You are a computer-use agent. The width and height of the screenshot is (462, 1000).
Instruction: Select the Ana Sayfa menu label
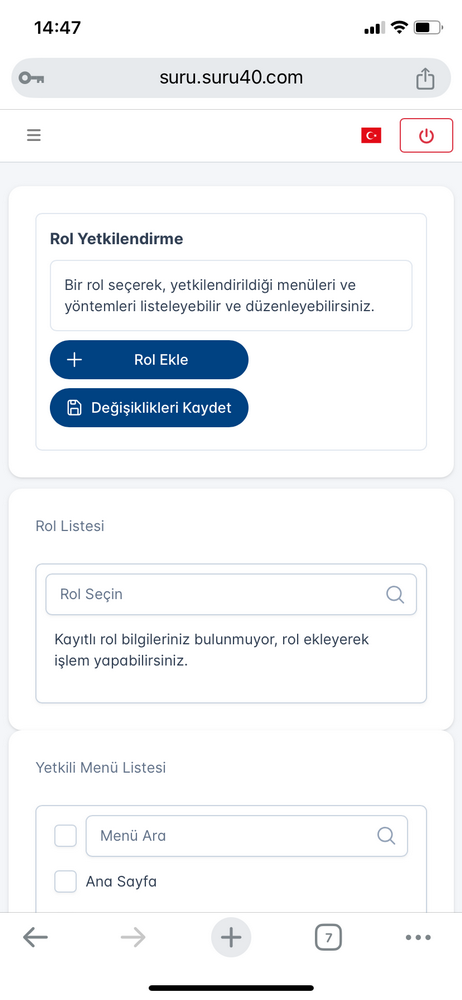(121, 882)
